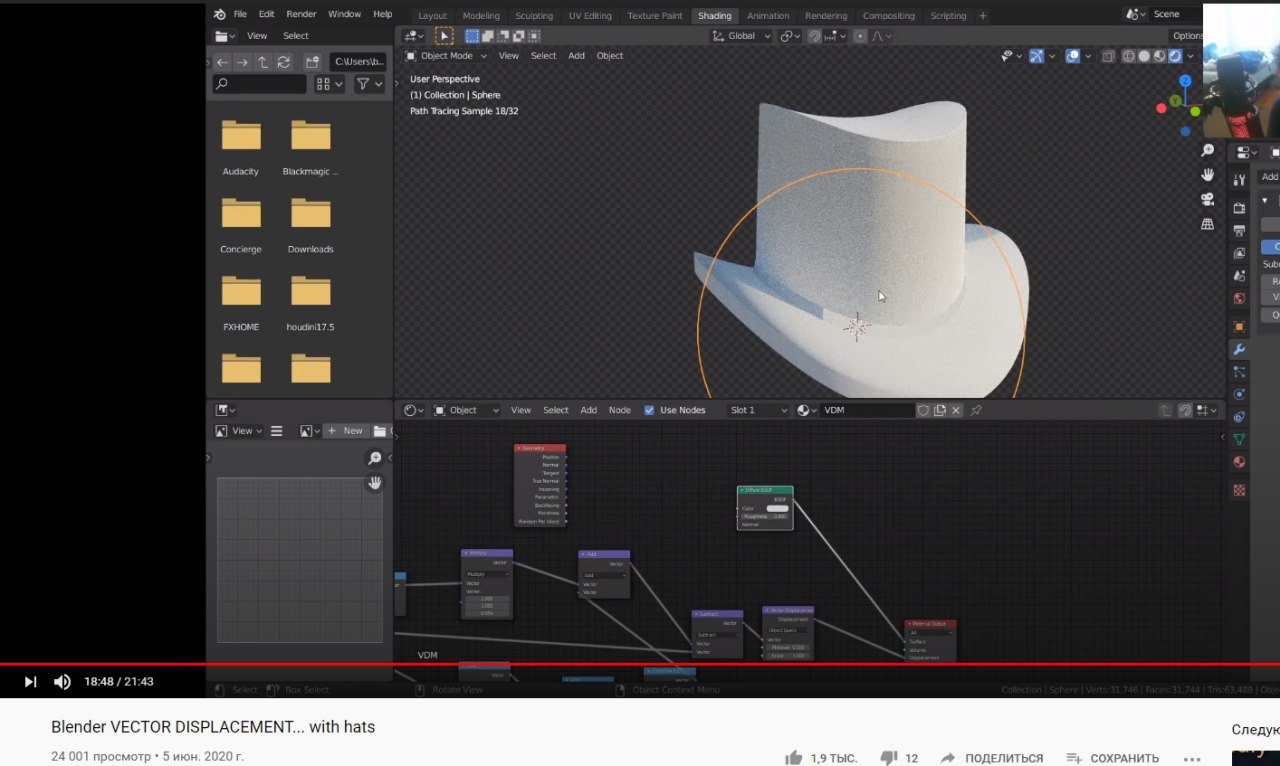Duplicate the VDM material
The height and width of the screenshot is (766, 1280).
[940, 410]
